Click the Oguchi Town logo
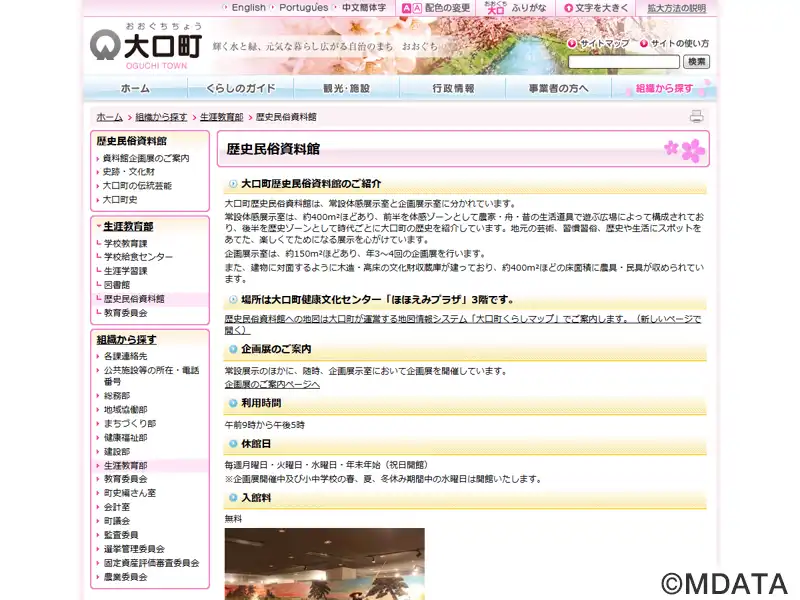 pos(146,44)
